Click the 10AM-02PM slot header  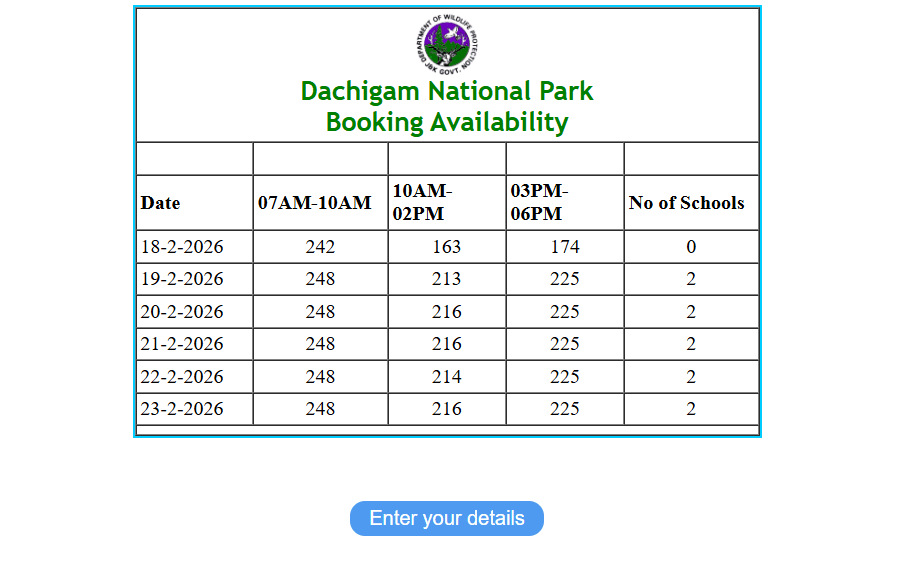tap(423, 202)
